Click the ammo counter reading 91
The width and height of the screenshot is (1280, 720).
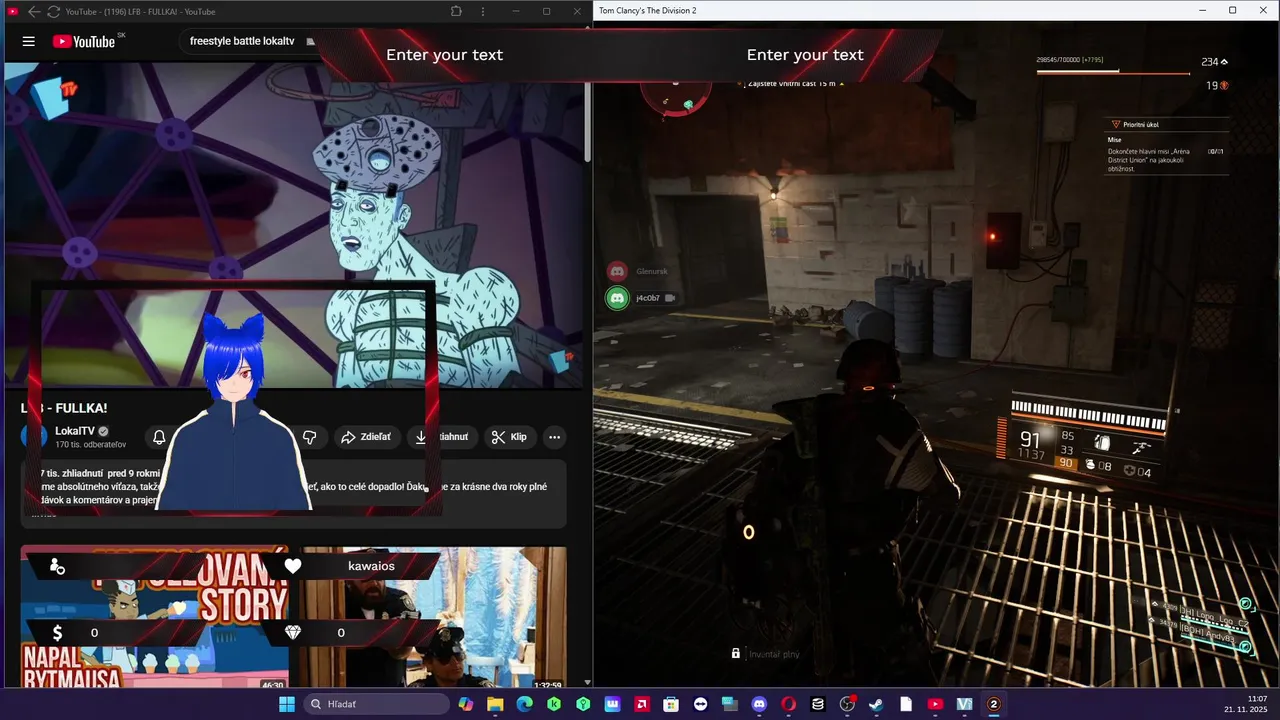[1031, 439]
